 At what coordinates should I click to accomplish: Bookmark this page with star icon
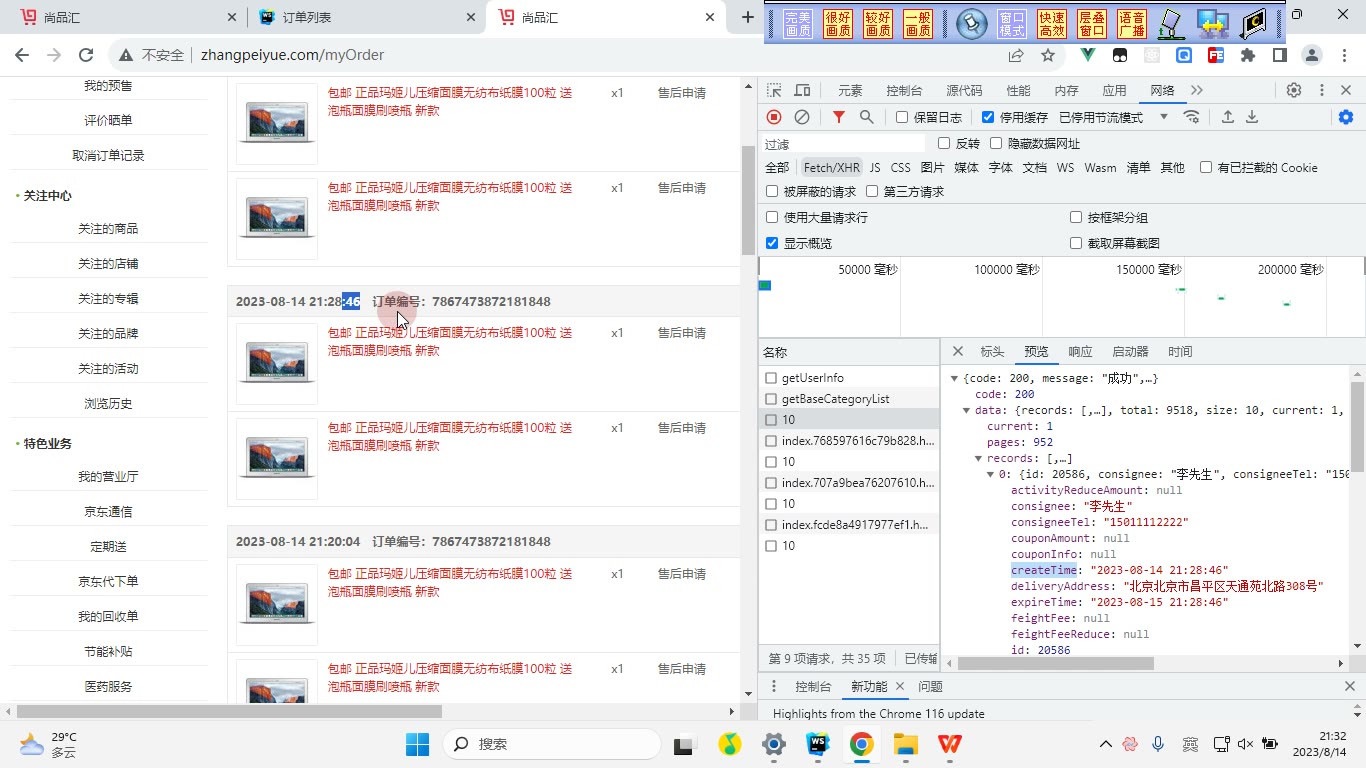coord(1048,55)
